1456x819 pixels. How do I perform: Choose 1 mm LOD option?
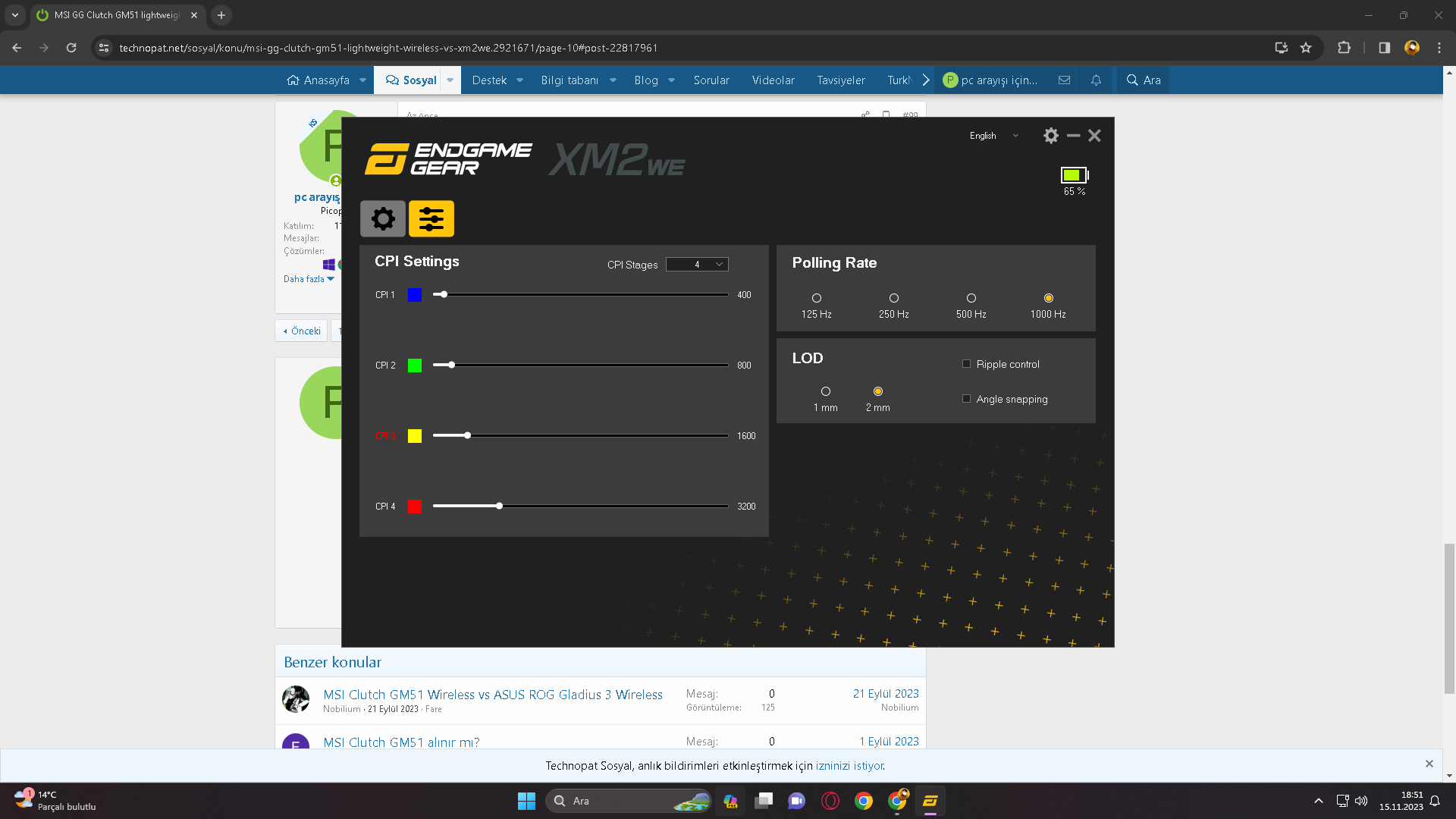[x=825, y=392]
